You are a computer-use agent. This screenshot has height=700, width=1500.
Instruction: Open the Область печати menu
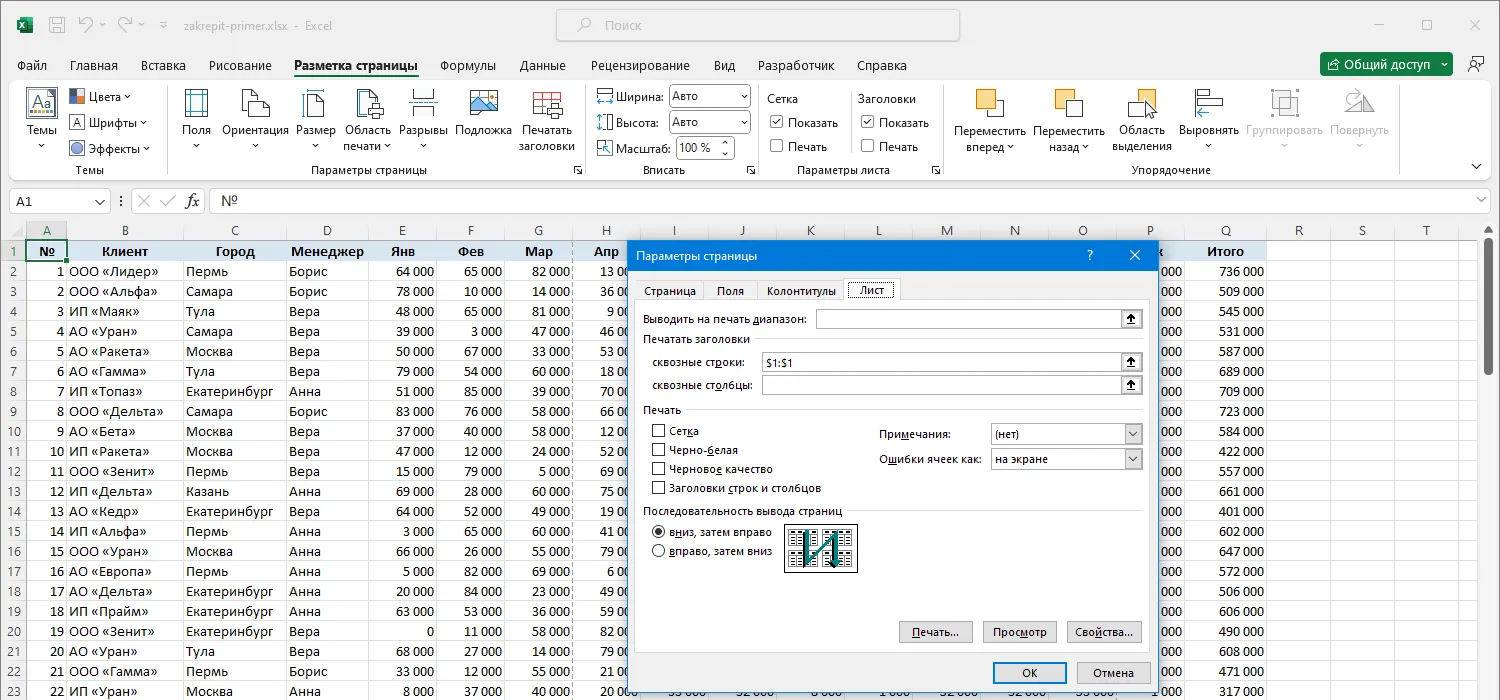point(368,120)
